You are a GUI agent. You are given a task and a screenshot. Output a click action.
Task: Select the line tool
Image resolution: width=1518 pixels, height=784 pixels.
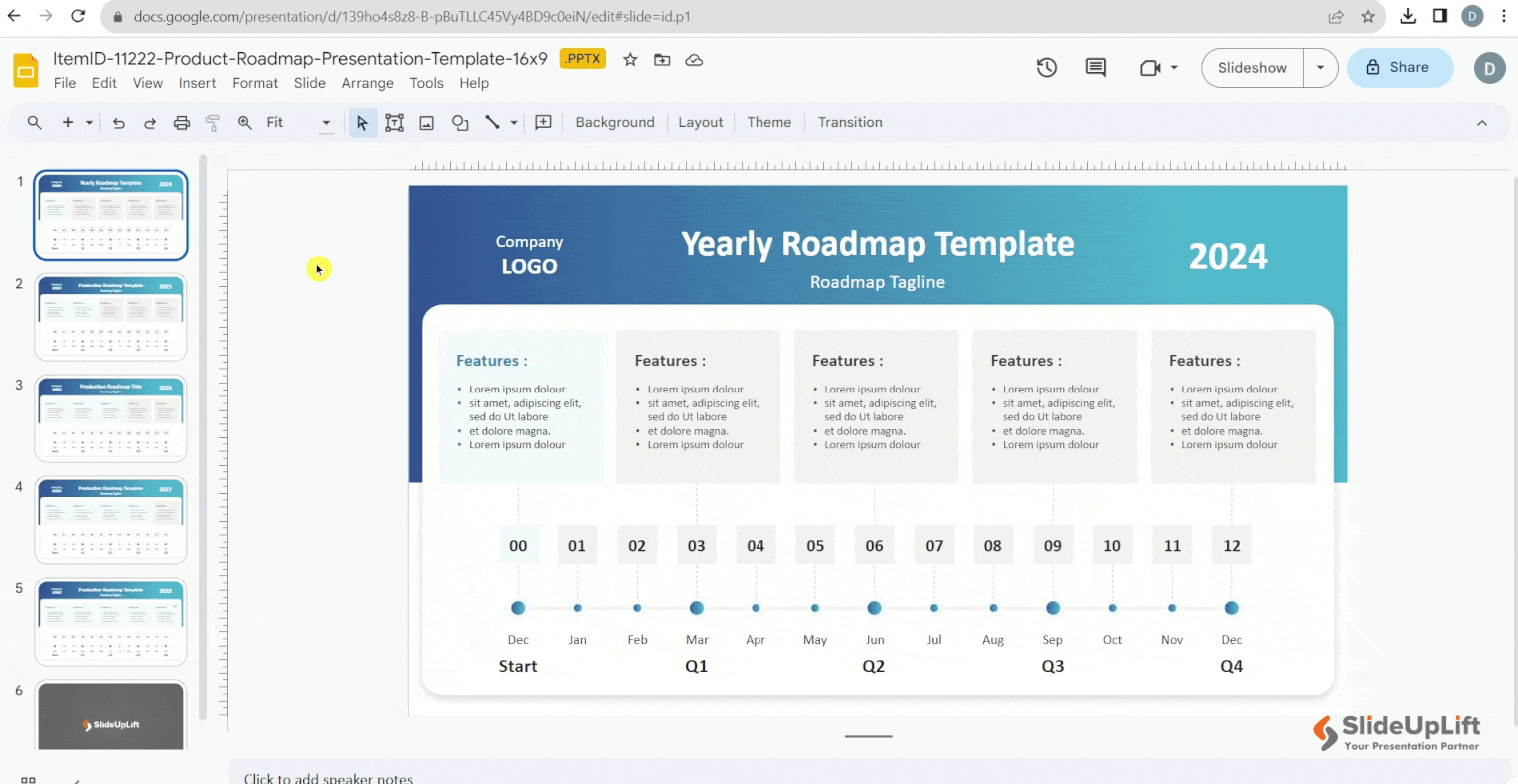494,122
